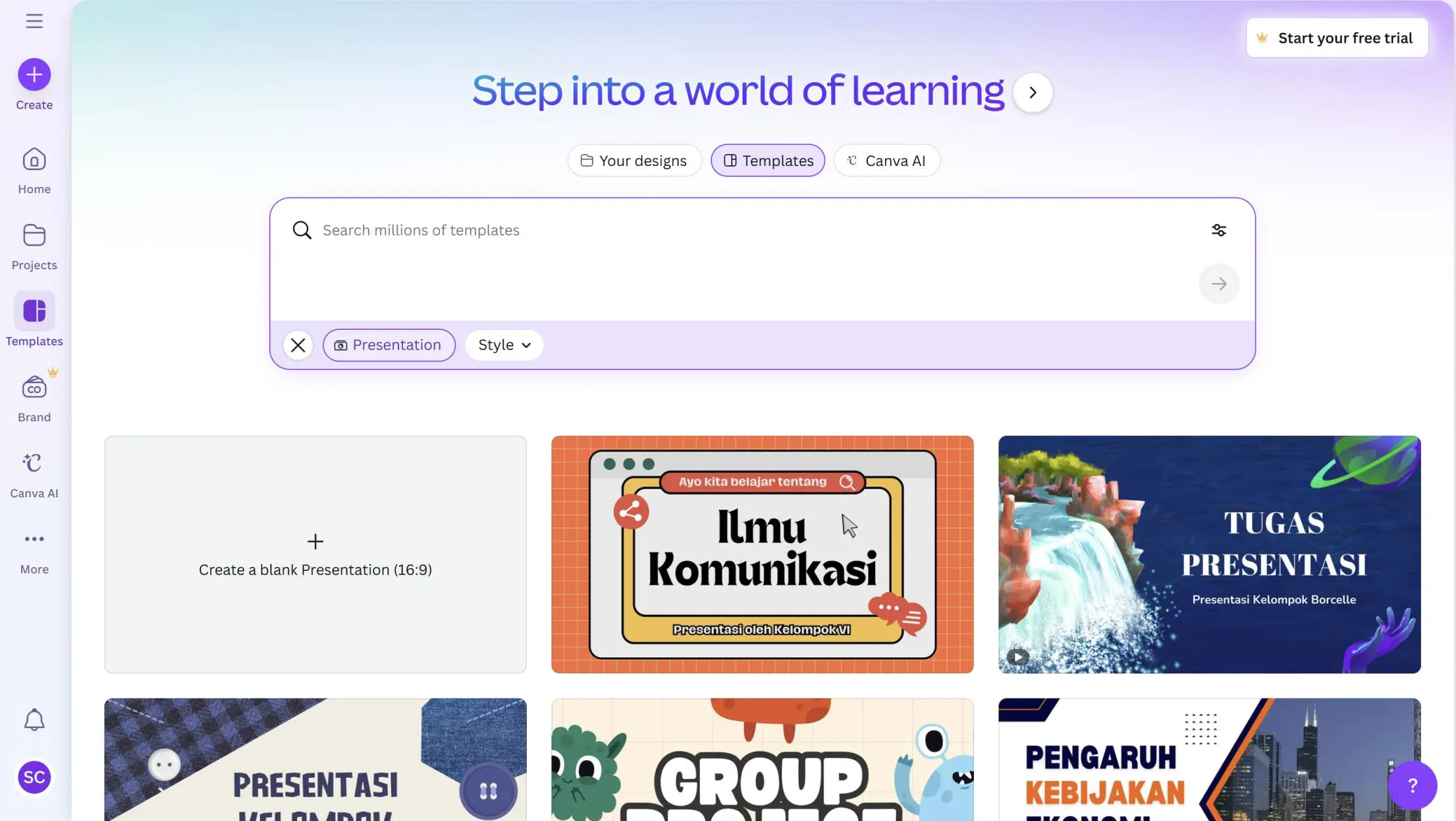
Task: Clear filters with the X button
Action: coord(298,345)
